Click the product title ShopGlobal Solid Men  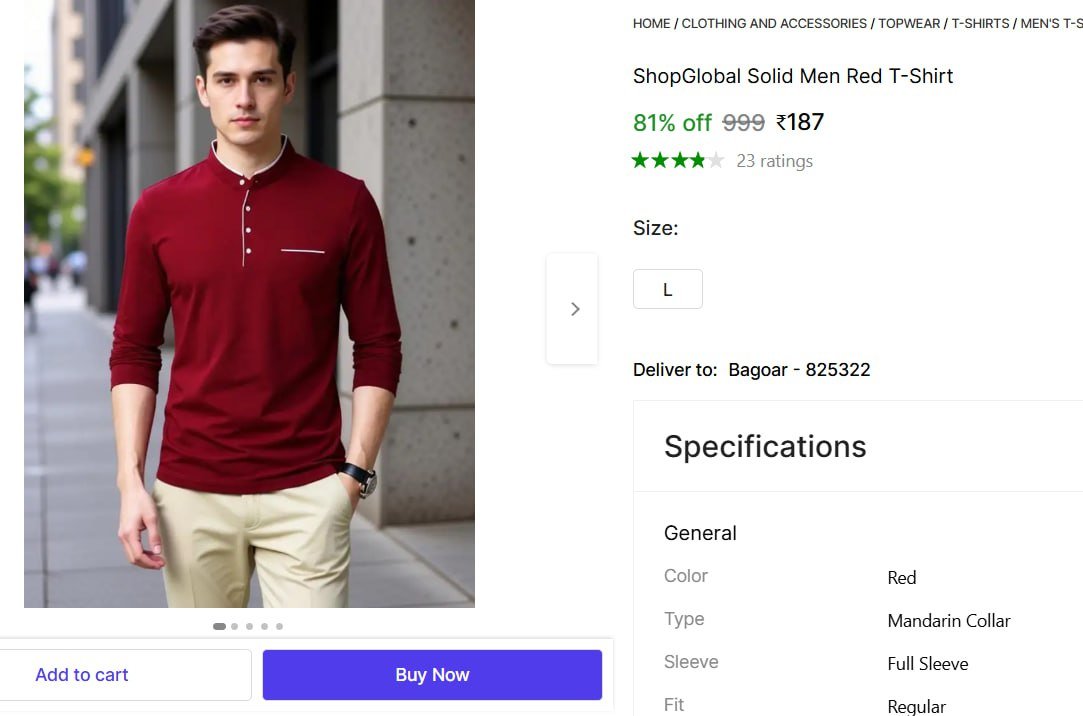[792, 76]
